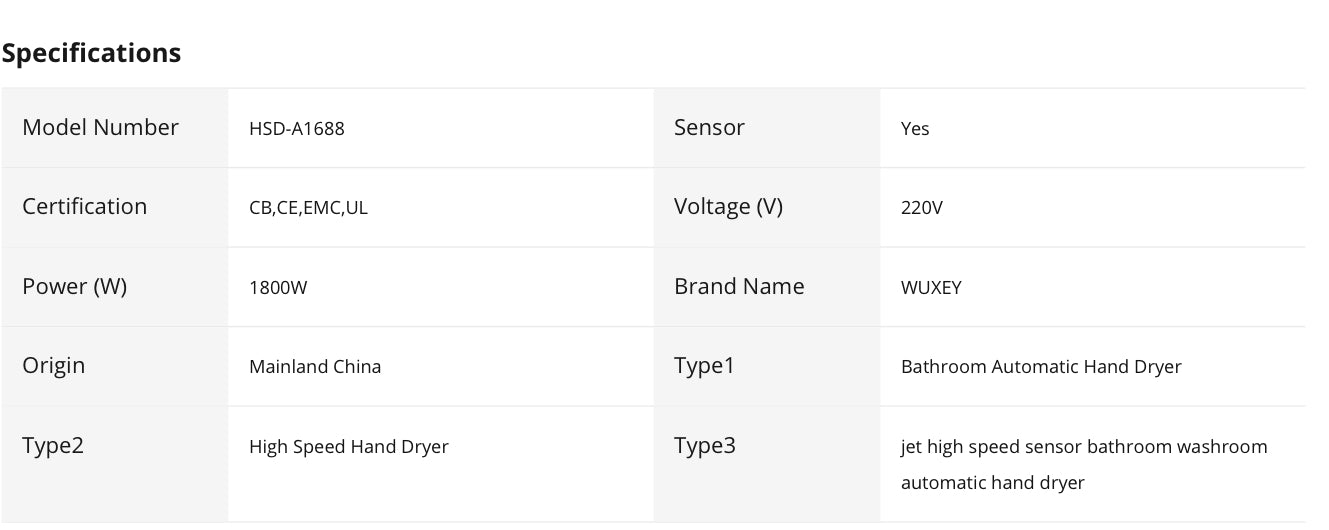Click the Voltage (V) label
Image resolution: width=1329 pixels, height=530 pixels.
(728, 206)
